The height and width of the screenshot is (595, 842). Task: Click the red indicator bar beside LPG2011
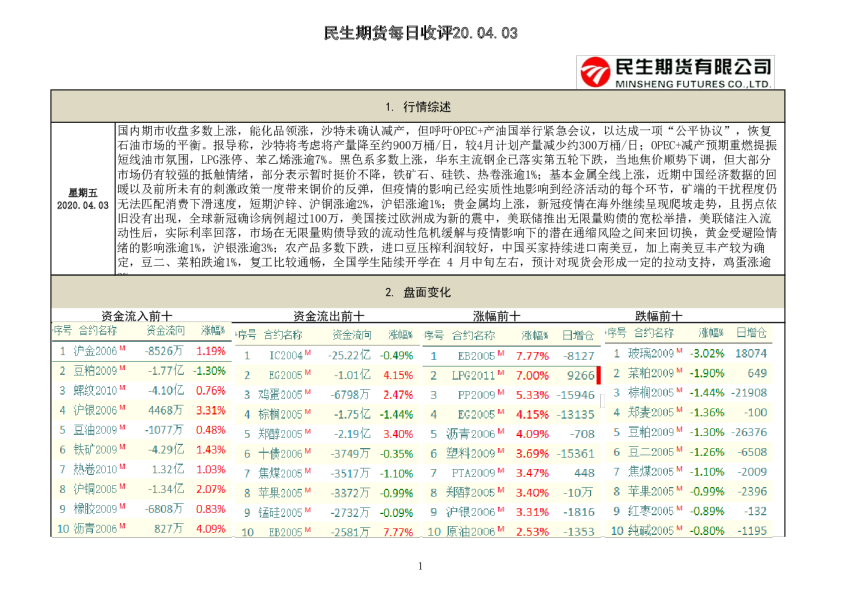tap(598, 376)
